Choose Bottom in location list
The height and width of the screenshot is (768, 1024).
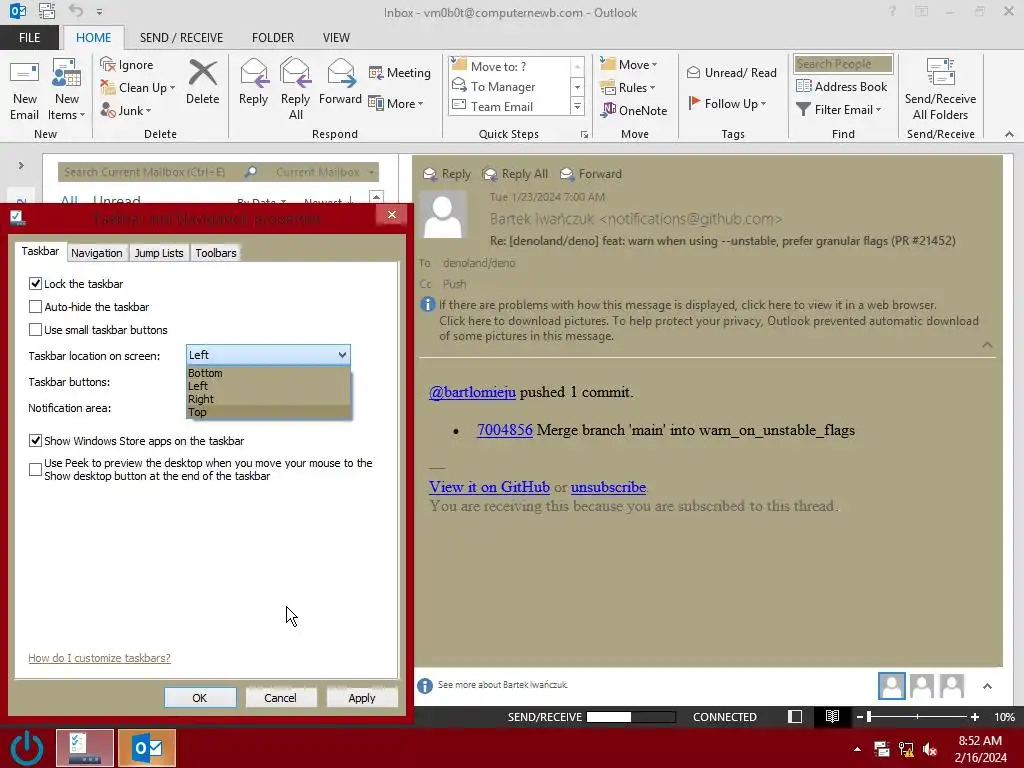pyautogui.click(x=268, y=373)
